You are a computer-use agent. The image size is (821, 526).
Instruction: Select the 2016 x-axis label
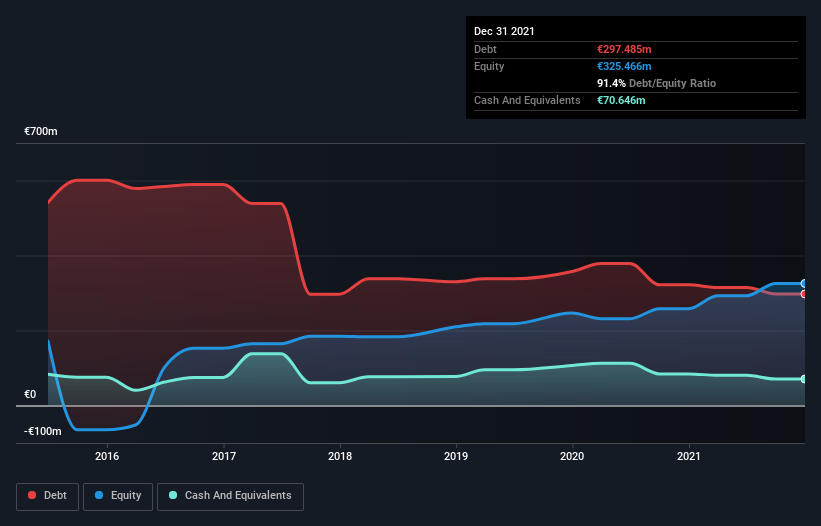(107, 456)
